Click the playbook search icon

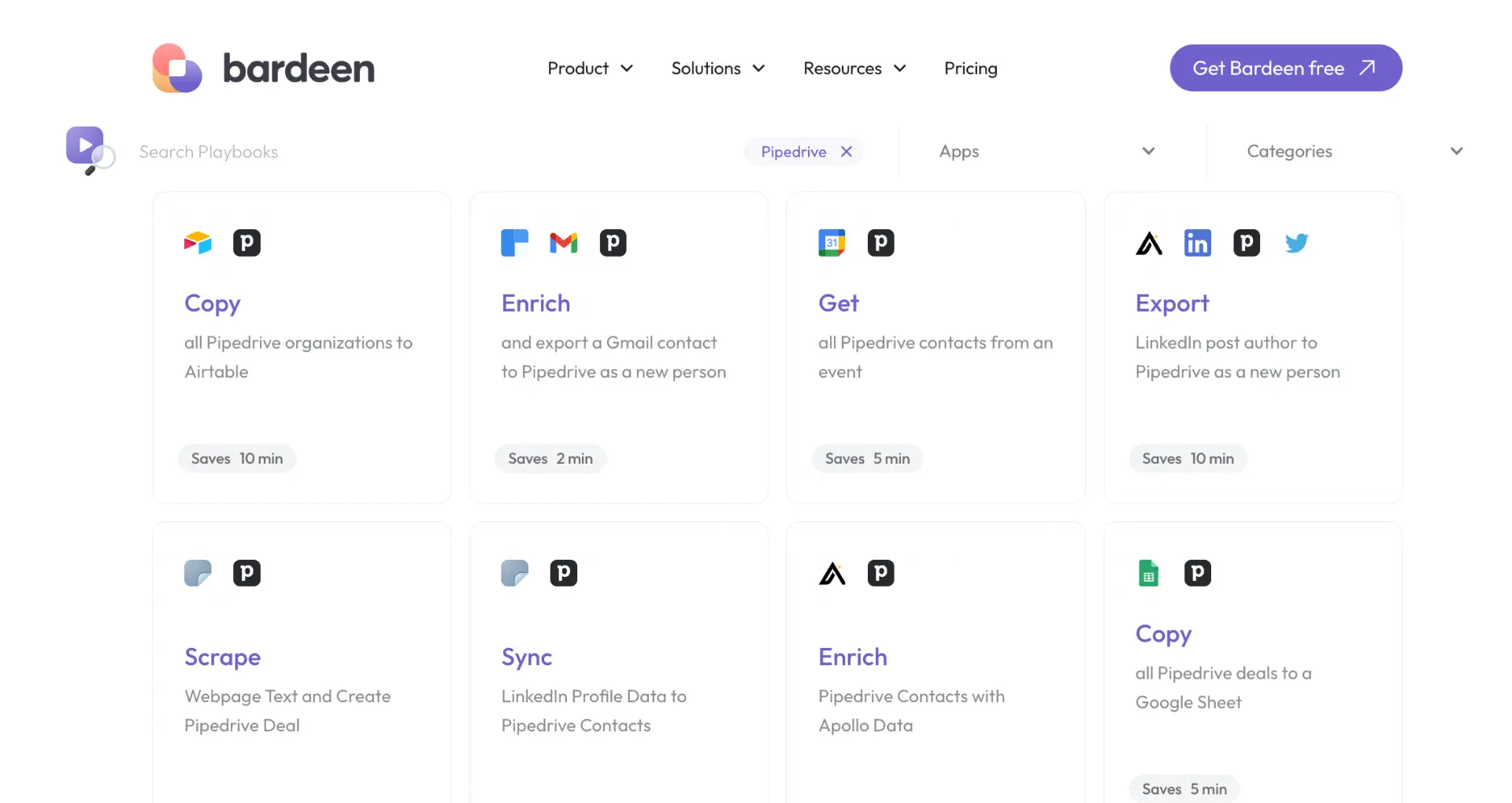tap(90, 150)
